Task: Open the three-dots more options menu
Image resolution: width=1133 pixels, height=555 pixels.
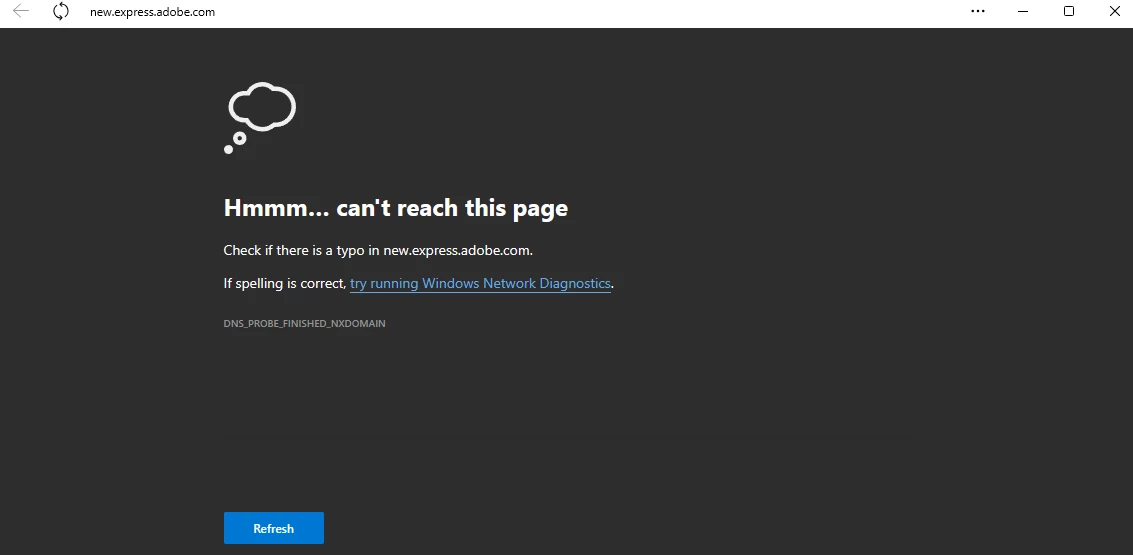Action: pos(978,11)
